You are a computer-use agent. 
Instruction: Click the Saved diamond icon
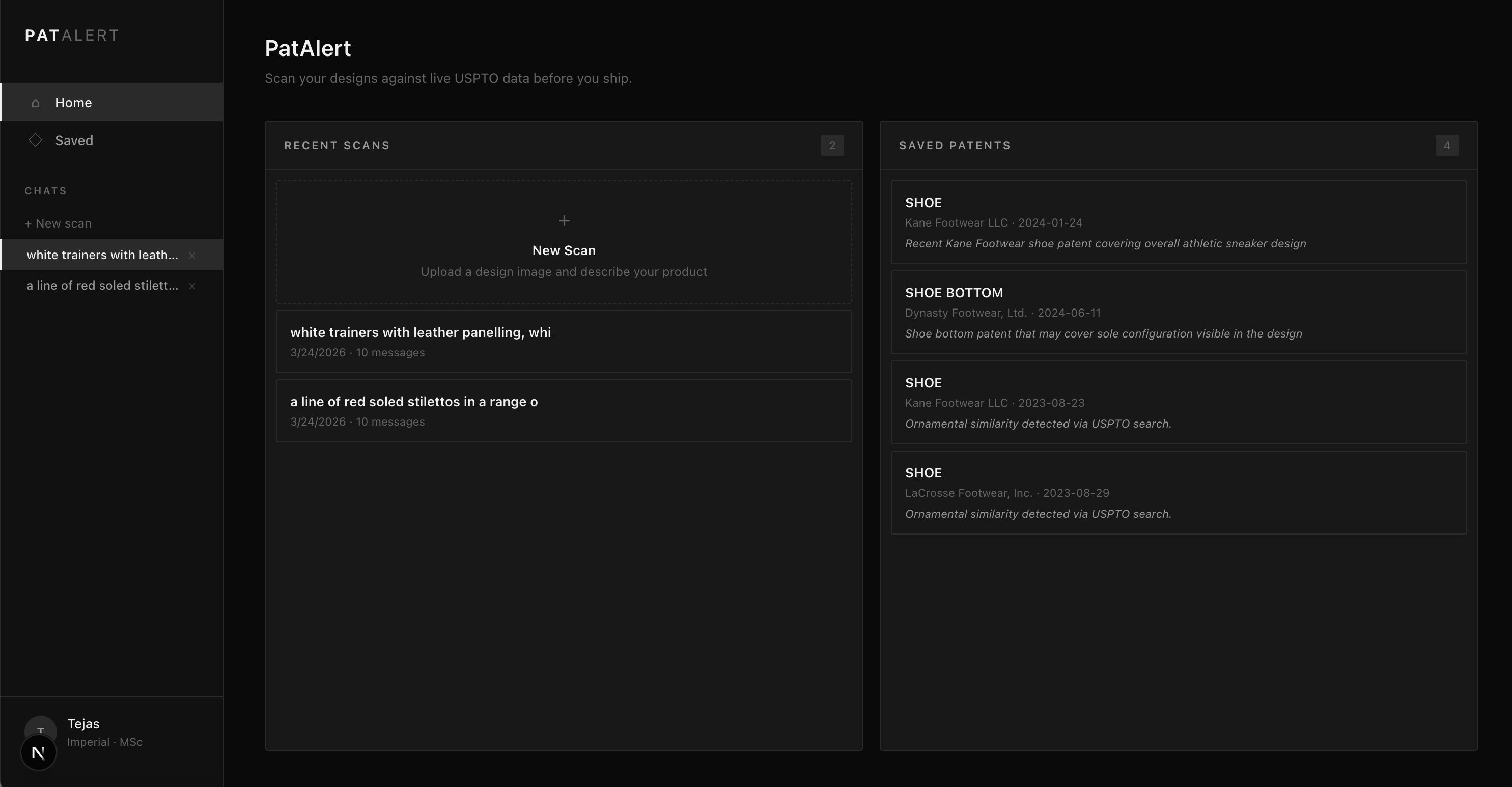35,140
